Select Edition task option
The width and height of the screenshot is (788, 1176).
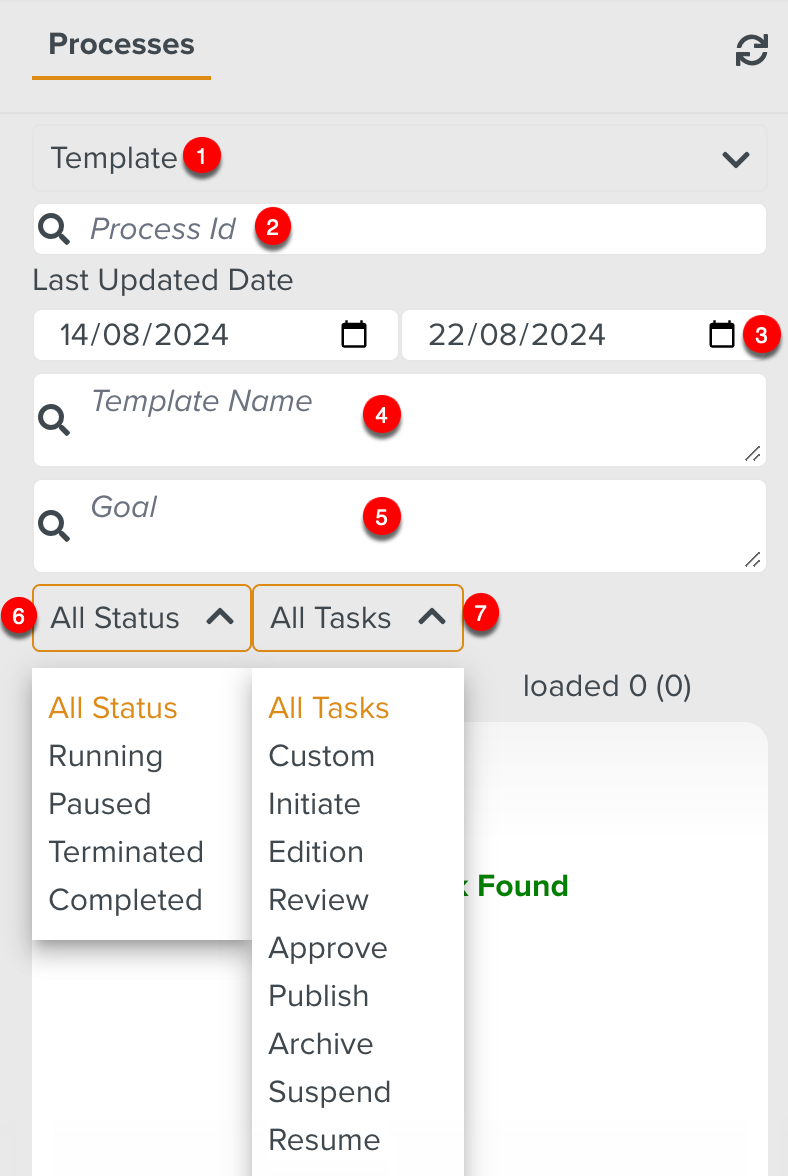click(316, 852)
